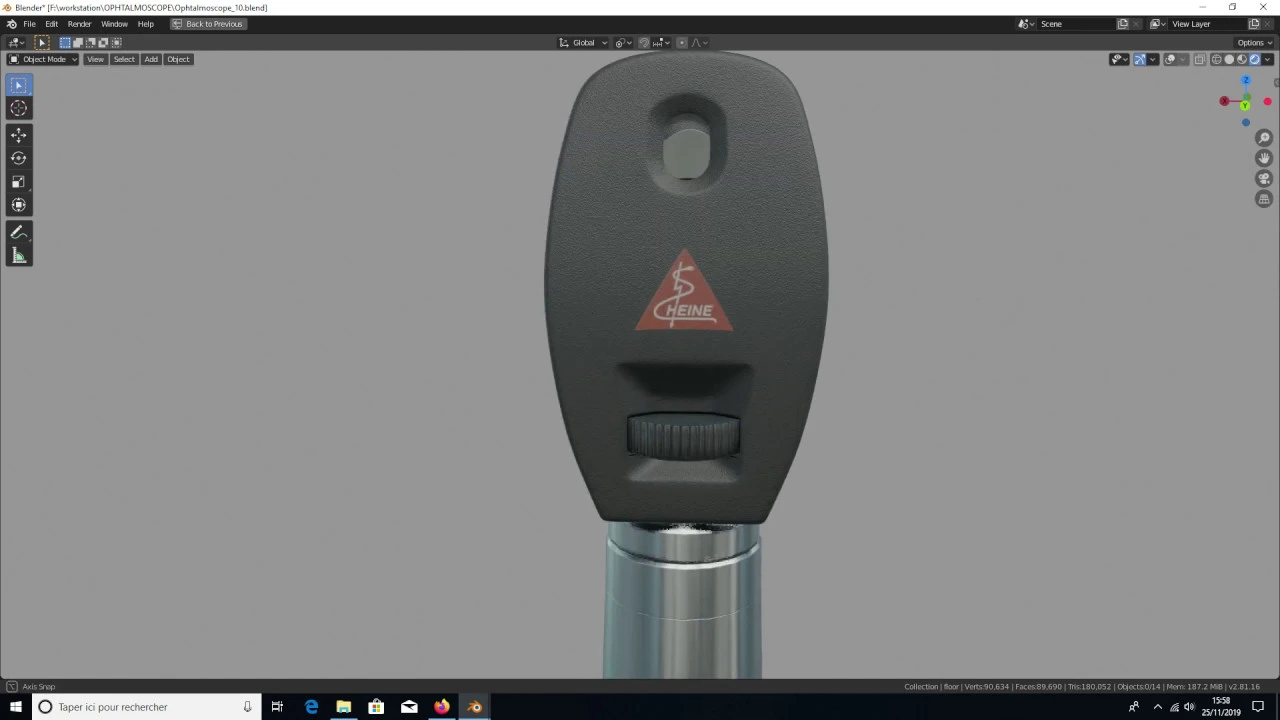Open the Options dropdown
Image resolution: width=1280 pixels, height=720 pixels.
[1254, 43]
